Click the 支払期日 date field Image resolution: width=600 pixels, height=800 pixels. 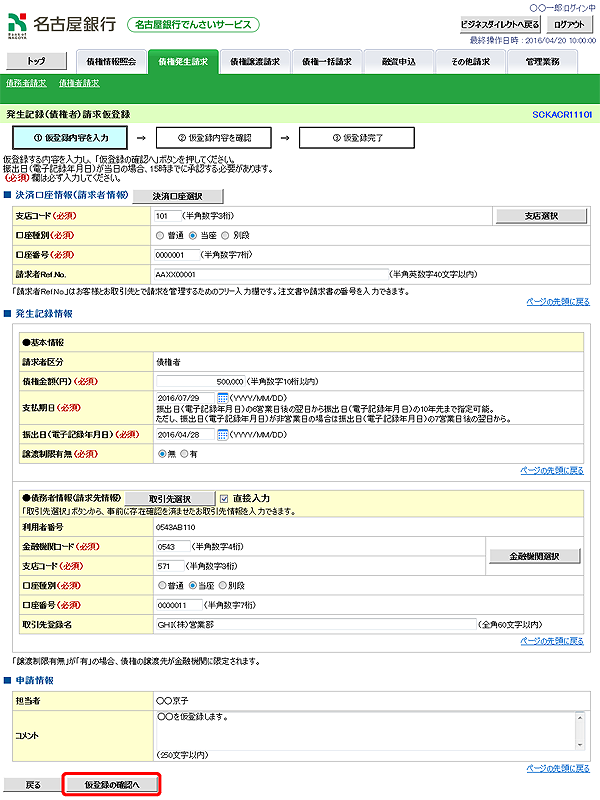point(185,398)
